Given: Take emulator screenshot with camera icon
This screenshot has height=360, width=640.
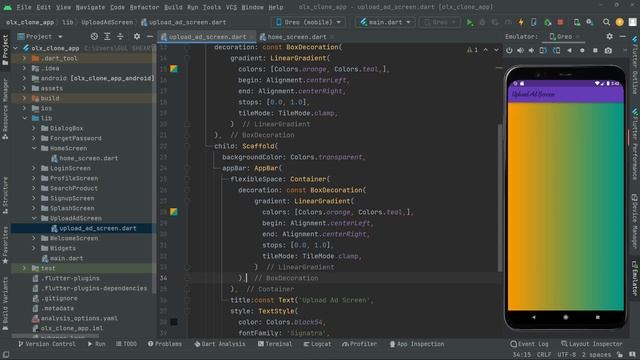Looking at the screenshot, I should point(608,51).
